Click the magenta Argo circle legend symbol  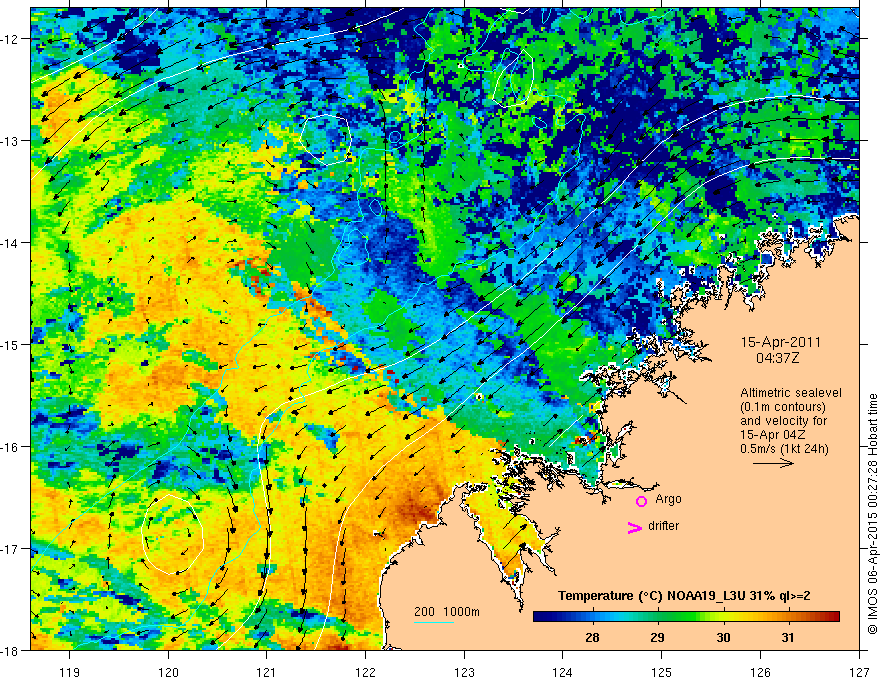(x=641, y=501)
